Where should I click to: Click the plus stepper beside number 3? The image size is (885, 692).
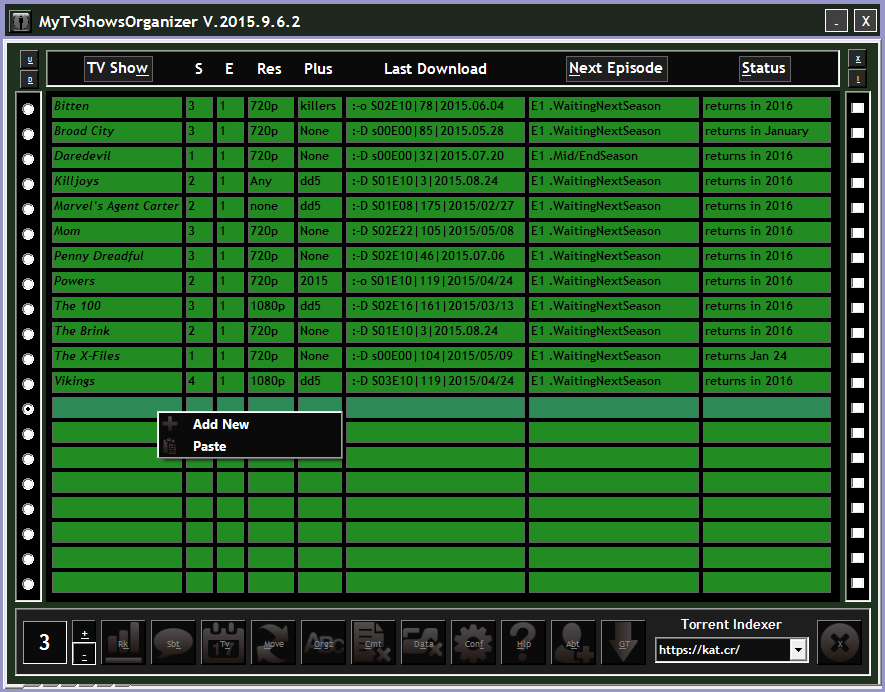coord(85,633)
